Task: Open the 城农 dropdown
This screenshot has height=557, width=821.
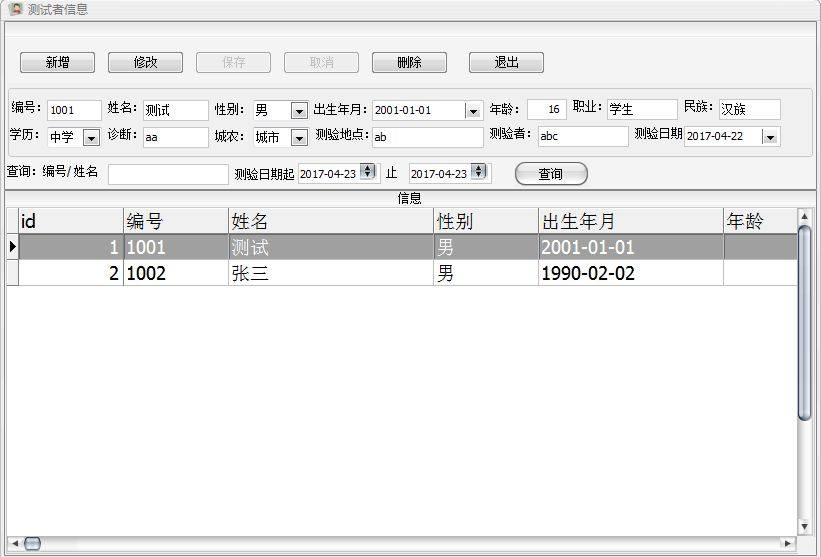Action: click(x=299, y=138)
